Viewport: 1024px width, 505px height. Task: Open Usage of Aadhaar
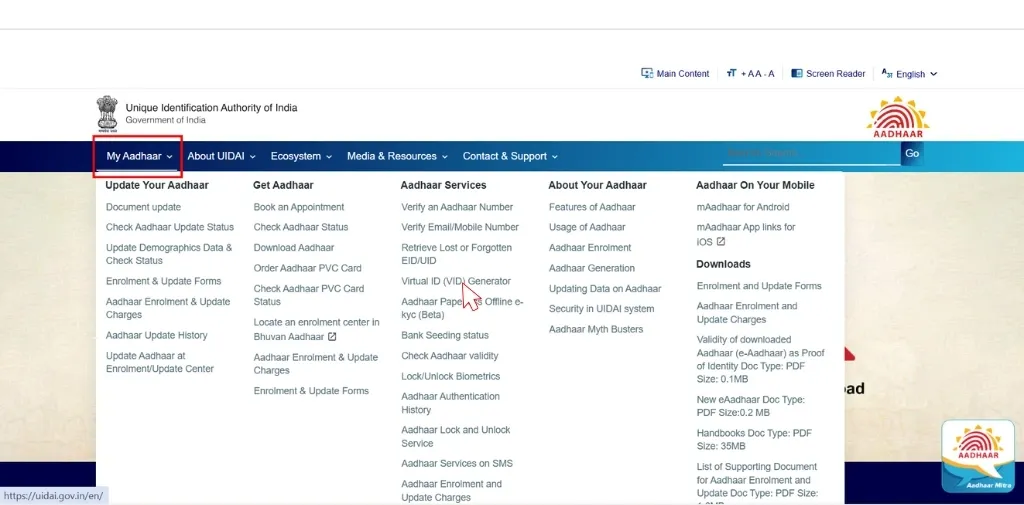pos(587,227)
